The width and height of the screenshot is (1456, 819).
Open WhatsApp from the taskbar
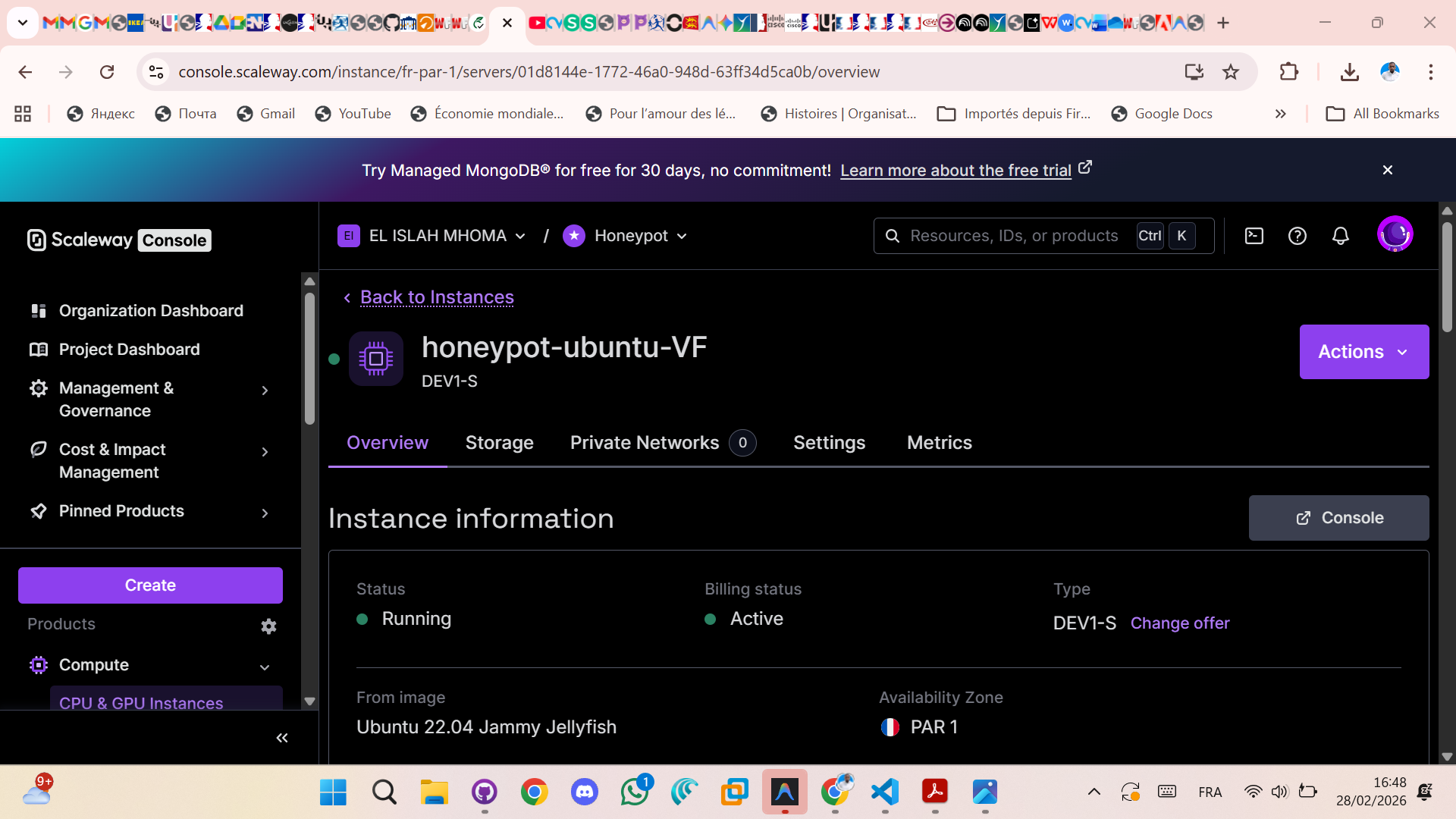[x=635, y=792]
